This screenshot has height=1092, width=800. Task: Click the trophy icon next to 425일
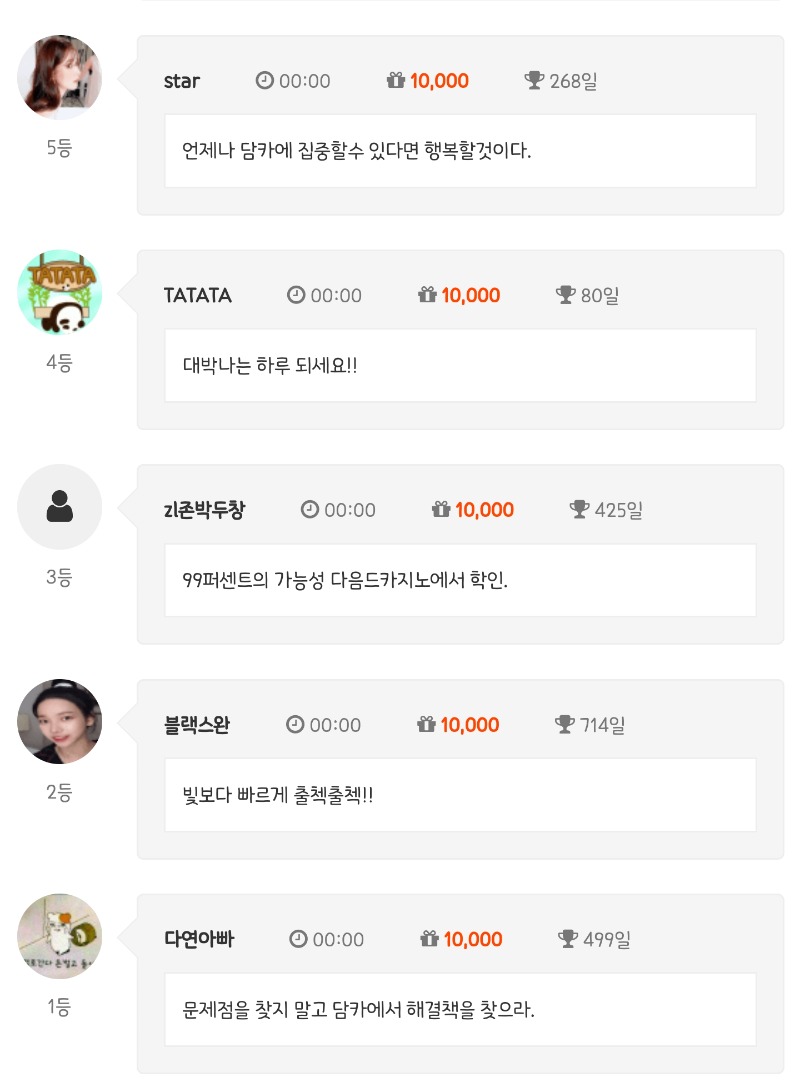[580, 510]
